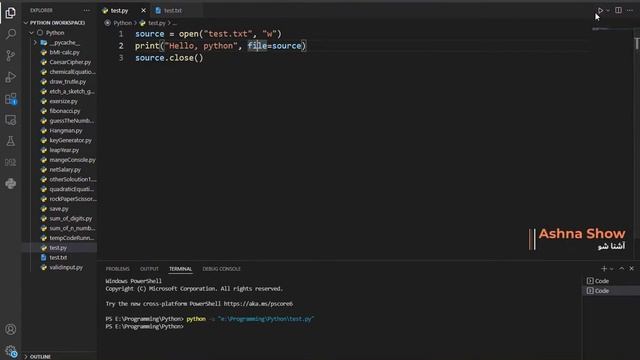Viewport: 640px width, 360px height.
Task: Select the first Code terminal entry
Action: tap(611, 281)
